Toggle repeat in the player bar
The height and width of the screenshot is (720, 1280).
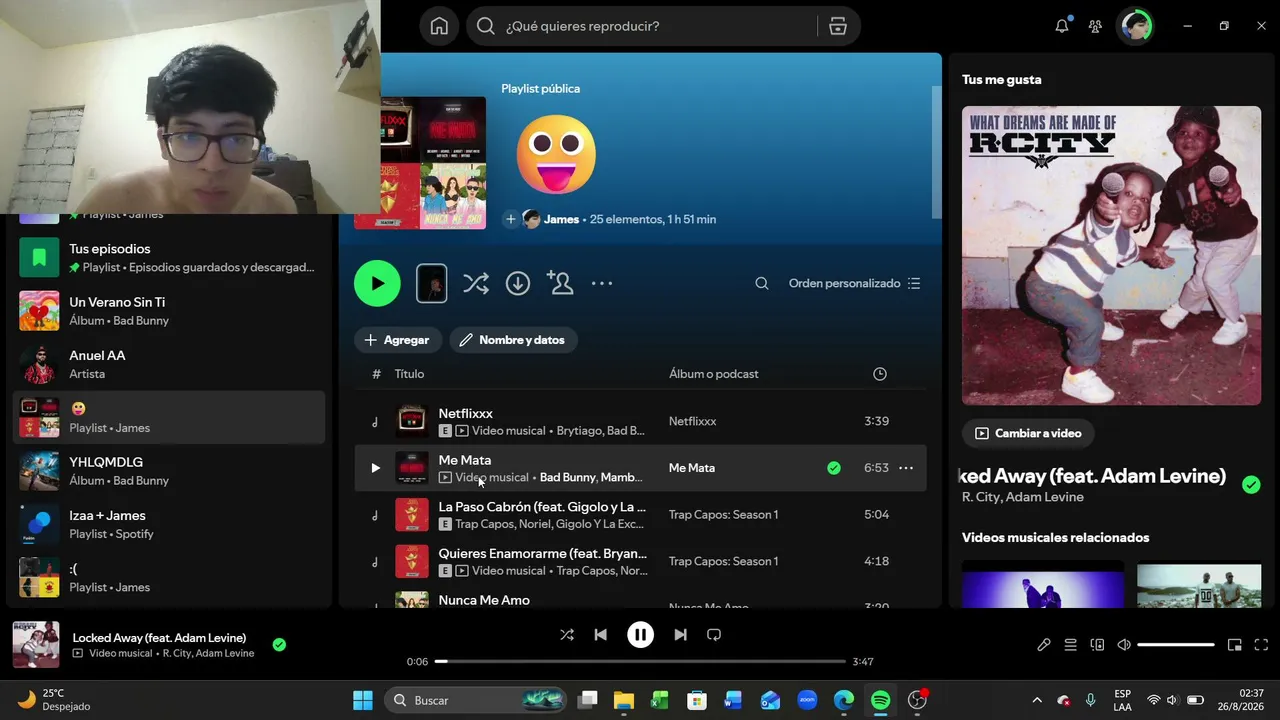tap(714, 634)
